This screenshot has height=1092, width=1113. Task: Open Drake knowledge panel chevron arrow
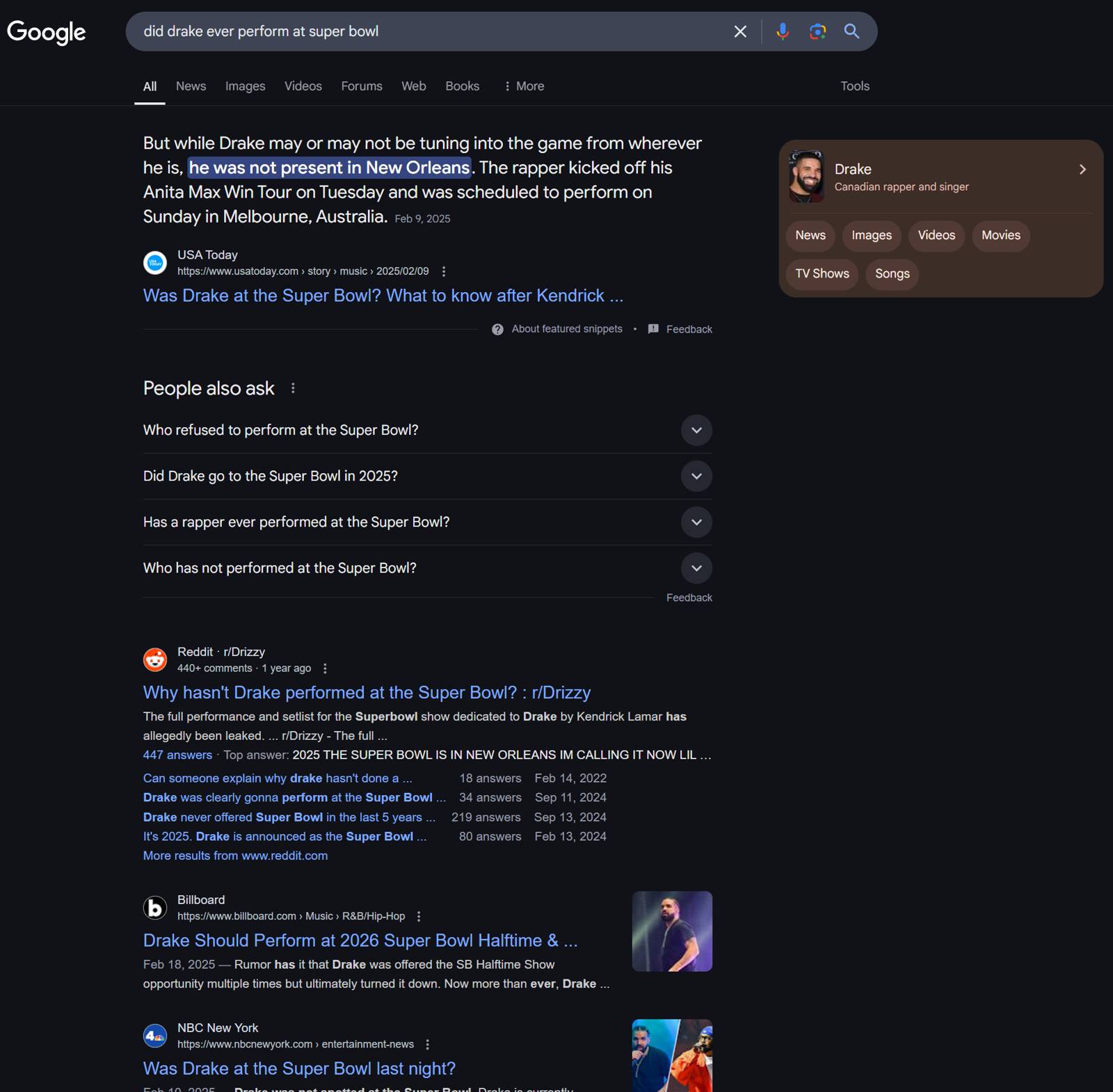[x=1082, y=170]
